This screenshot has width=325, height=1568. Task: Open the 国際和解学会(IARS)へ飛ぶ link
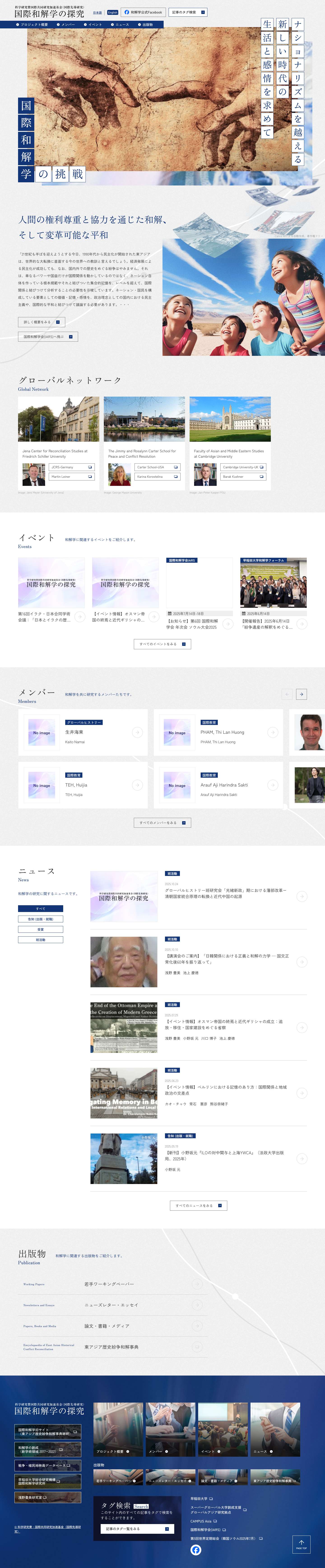[x=48, y=337]
